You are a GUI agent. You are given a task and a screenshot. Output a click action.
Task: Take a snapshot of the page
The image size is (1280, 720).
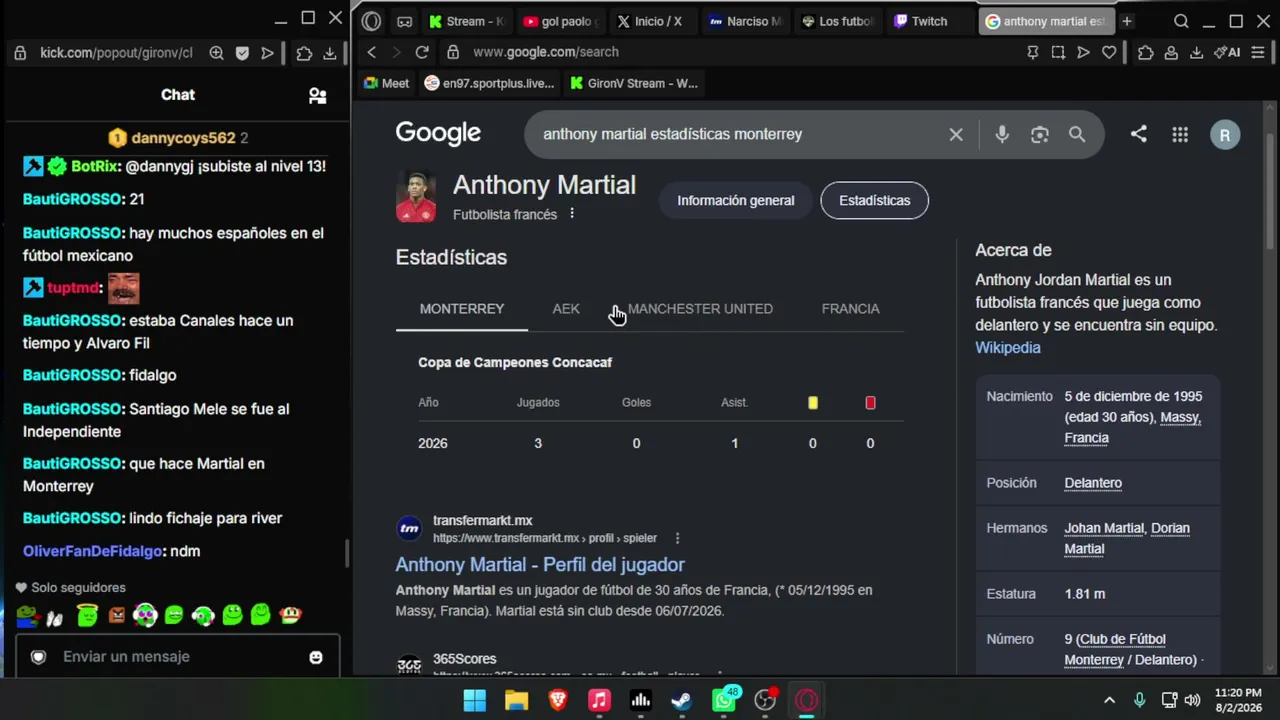1058,52
